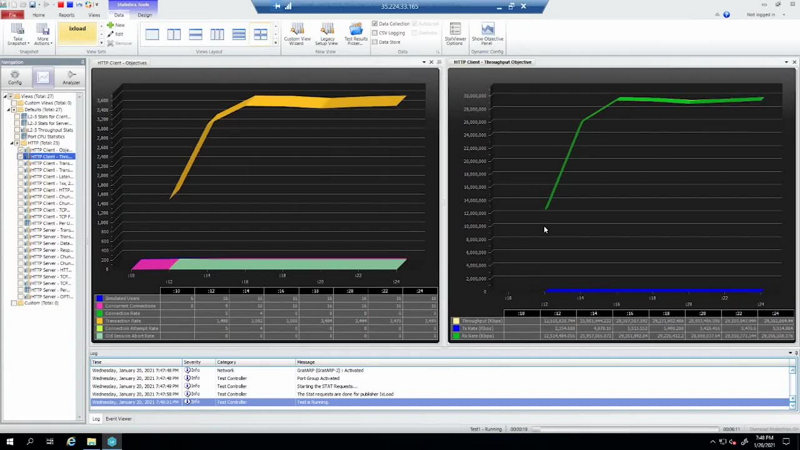The height and width of the screenshot is (450, 800).
Task: Collapse the Views (Total: 27) tree node
Action: [x=5, y=96]
